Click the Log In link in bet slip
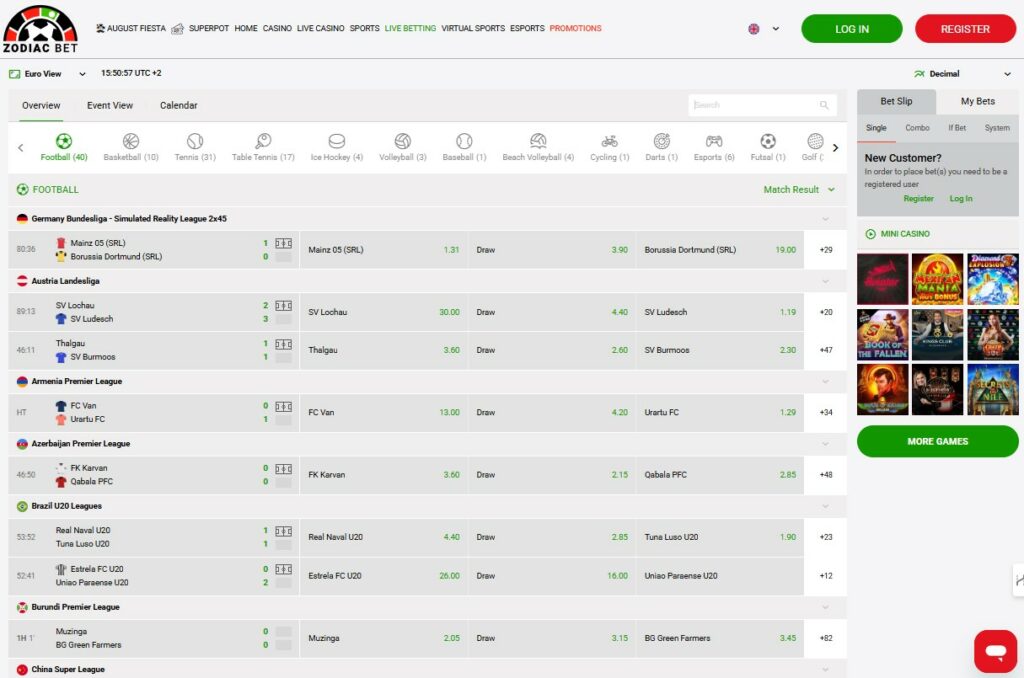Screen dimensions: 1024x678 [961, 199]
